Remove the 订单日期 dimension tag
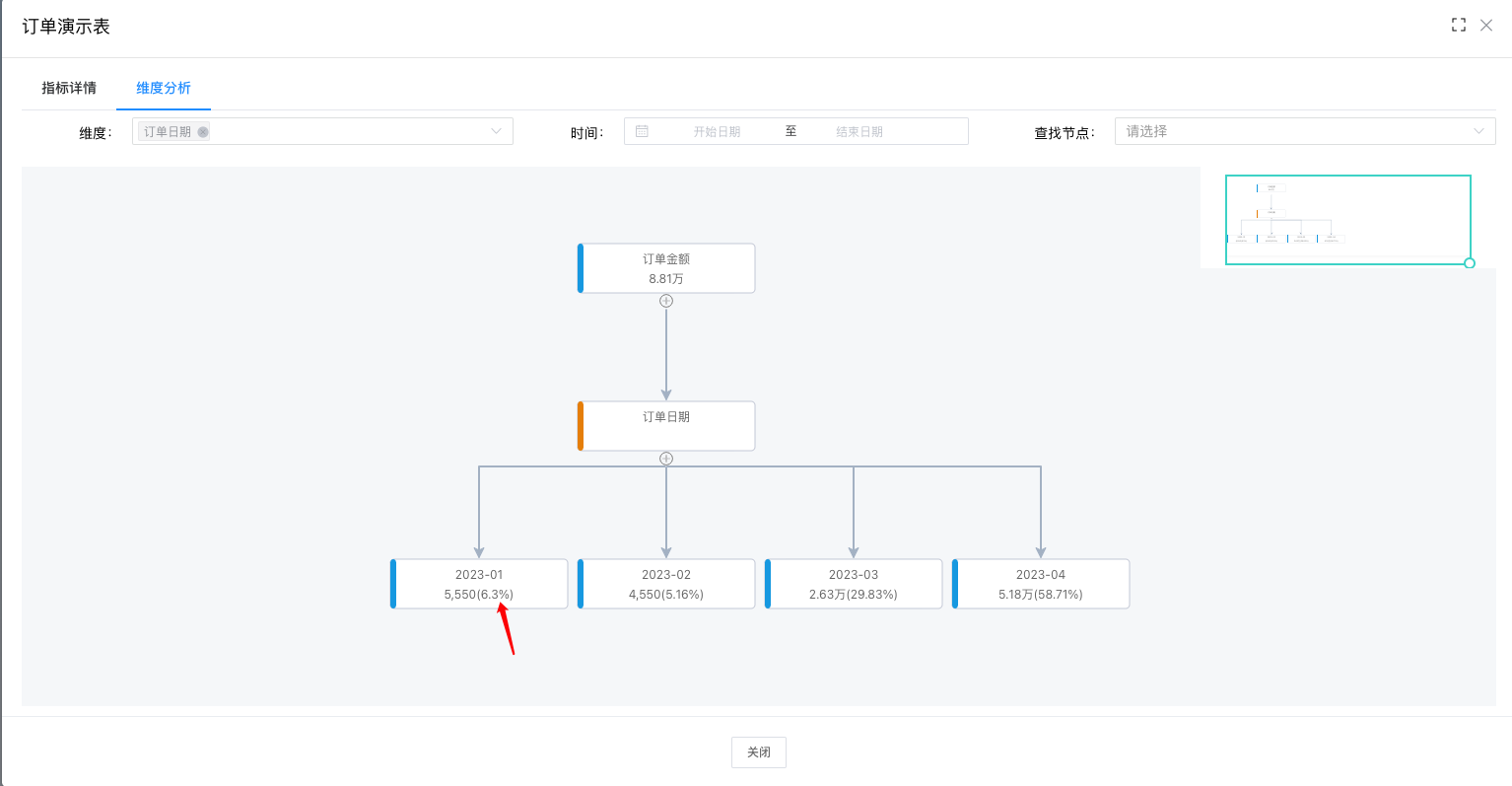1512x786 pixels. click(203, 132)
